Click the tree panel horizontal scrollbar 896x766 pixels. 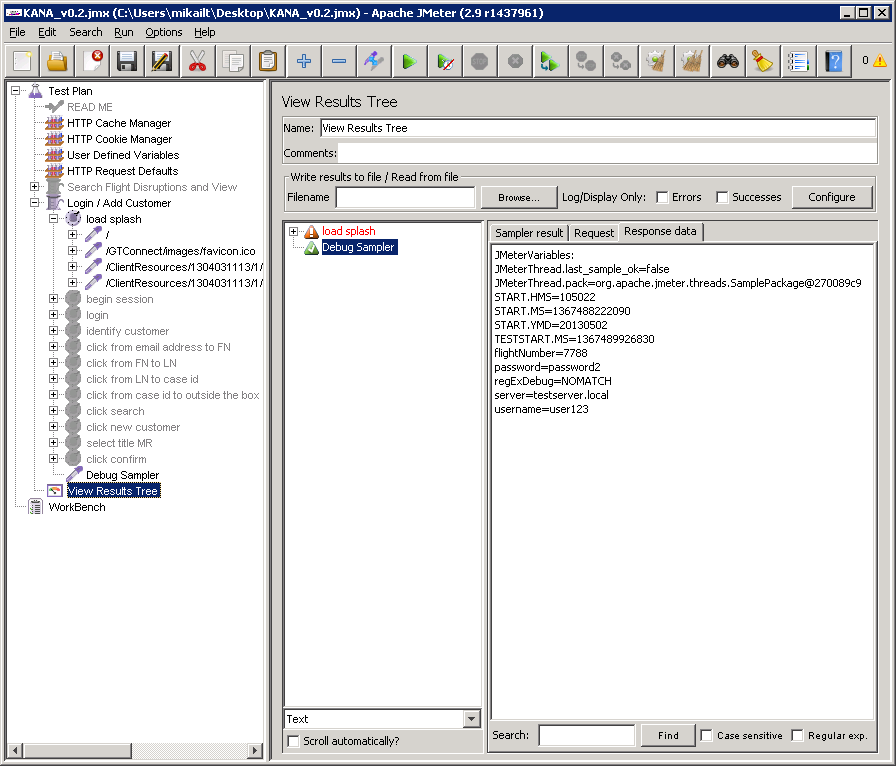pos(135,750)
